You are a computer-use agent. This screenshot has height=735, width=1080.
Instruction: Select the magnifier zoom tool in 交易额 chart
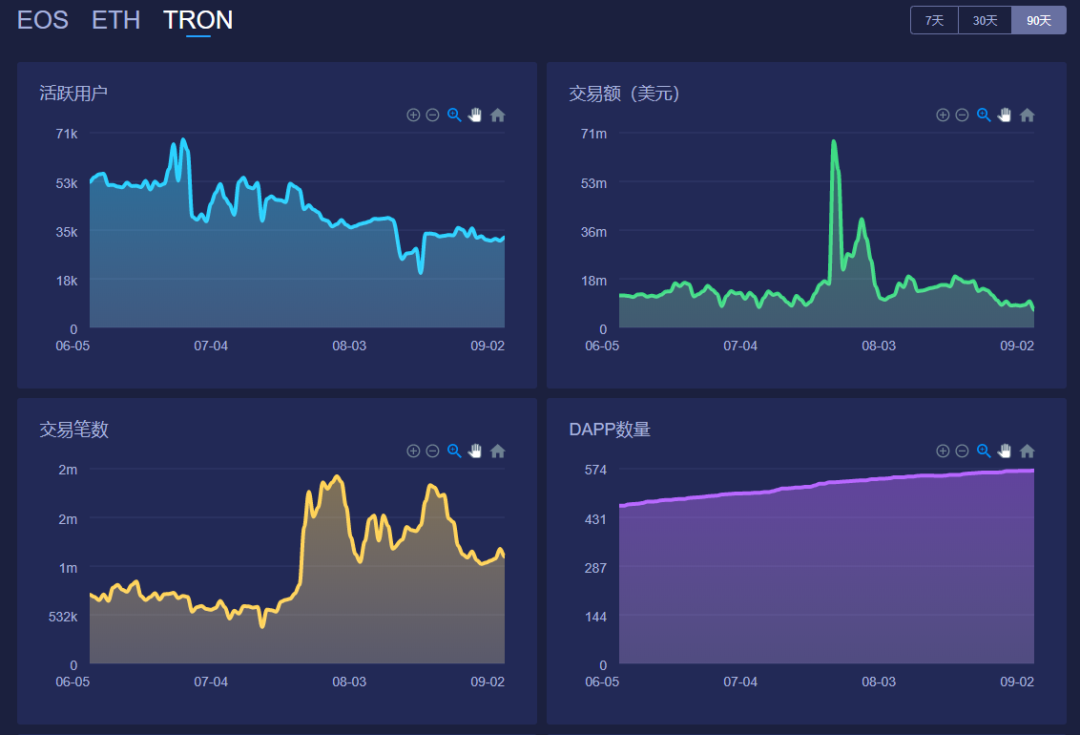click(x=984, y=115)
